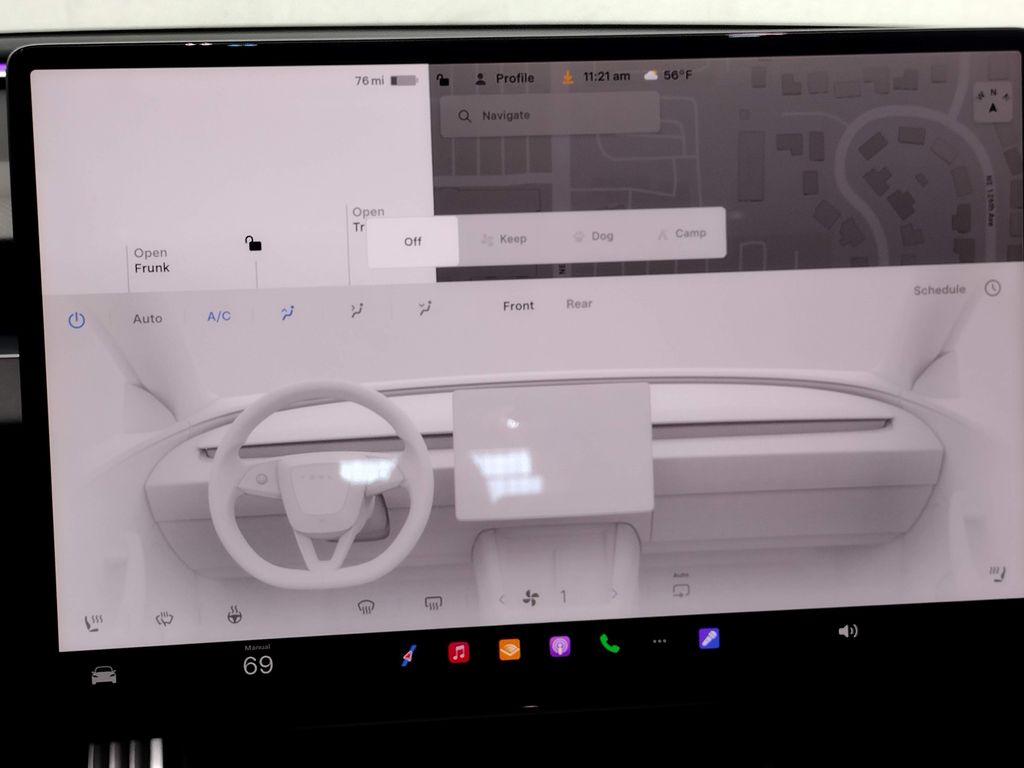Toggle Auto climate mode
This screenshot has width=1024, height=768.
(147, 318)
